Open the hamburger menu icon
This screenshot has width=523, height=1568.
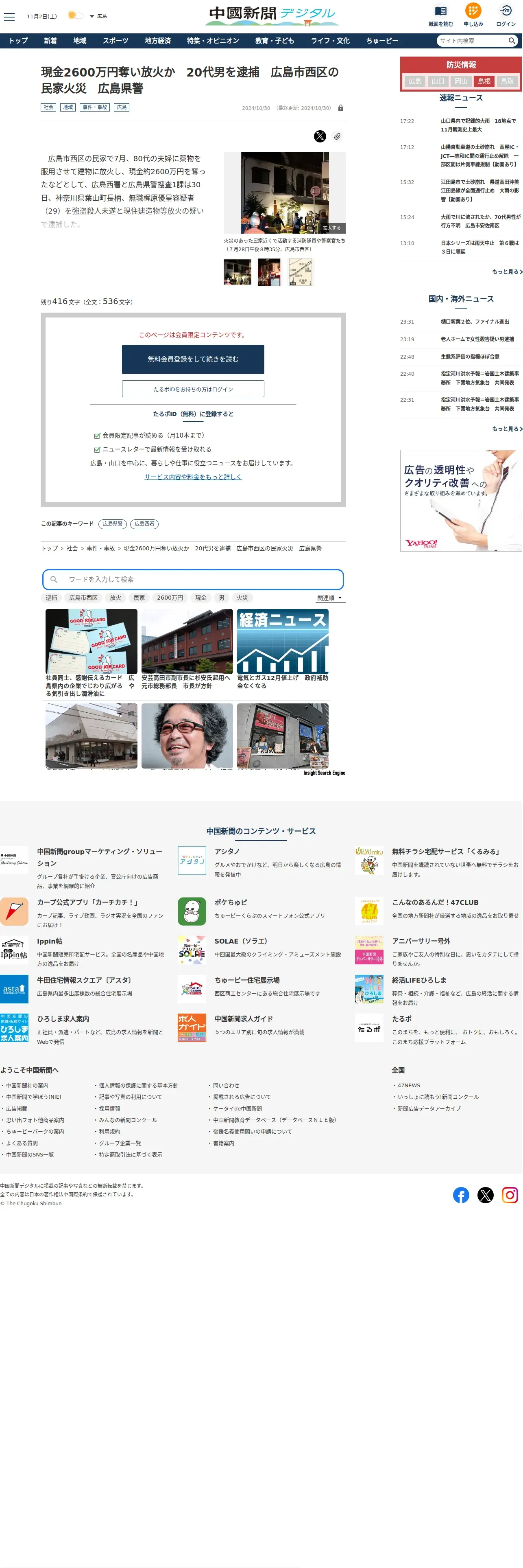click(x=9, y=16)
